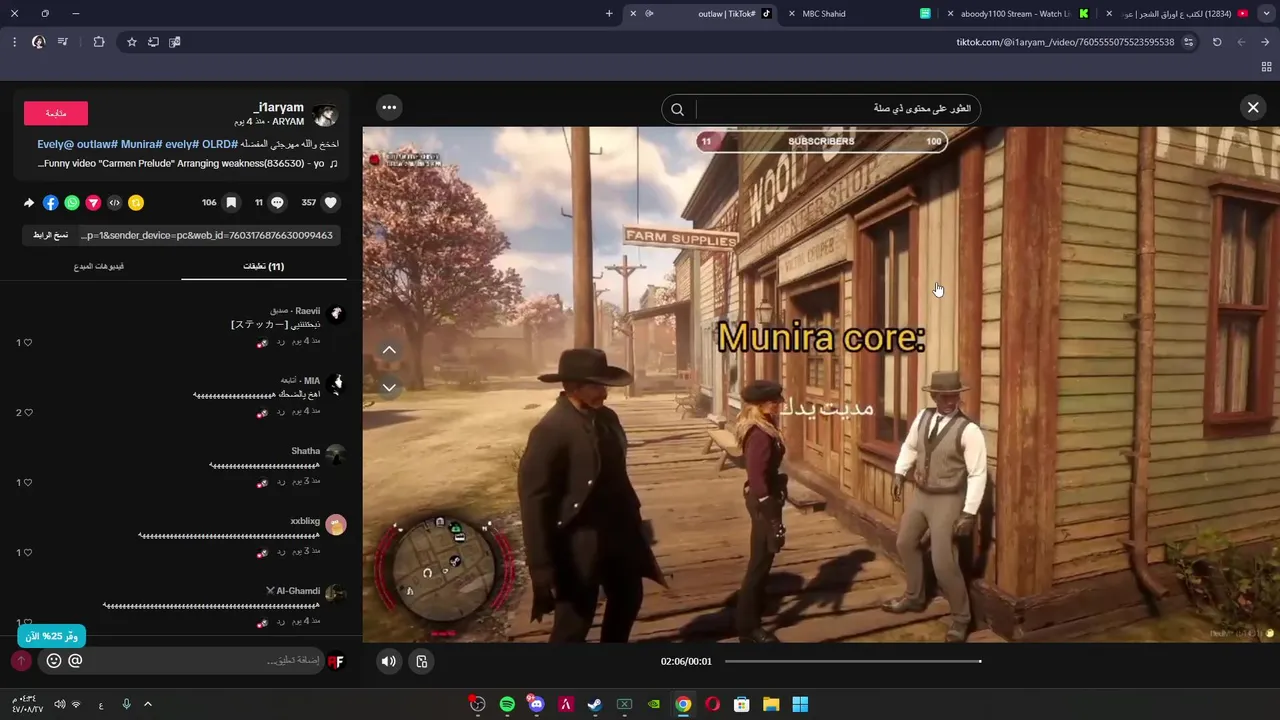Viewport: 1280px width, 720px height.
Task: Open the #outlaw hashtag
Action: pos(97,144)
